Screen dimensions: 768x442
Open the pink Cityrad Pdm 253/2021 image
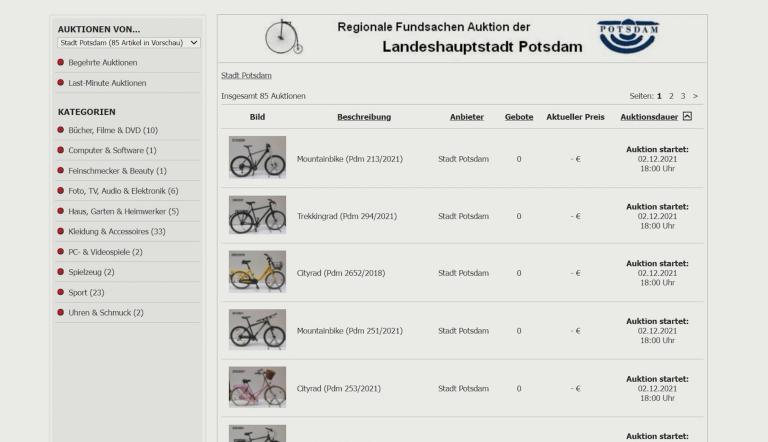tap(257, 388)
